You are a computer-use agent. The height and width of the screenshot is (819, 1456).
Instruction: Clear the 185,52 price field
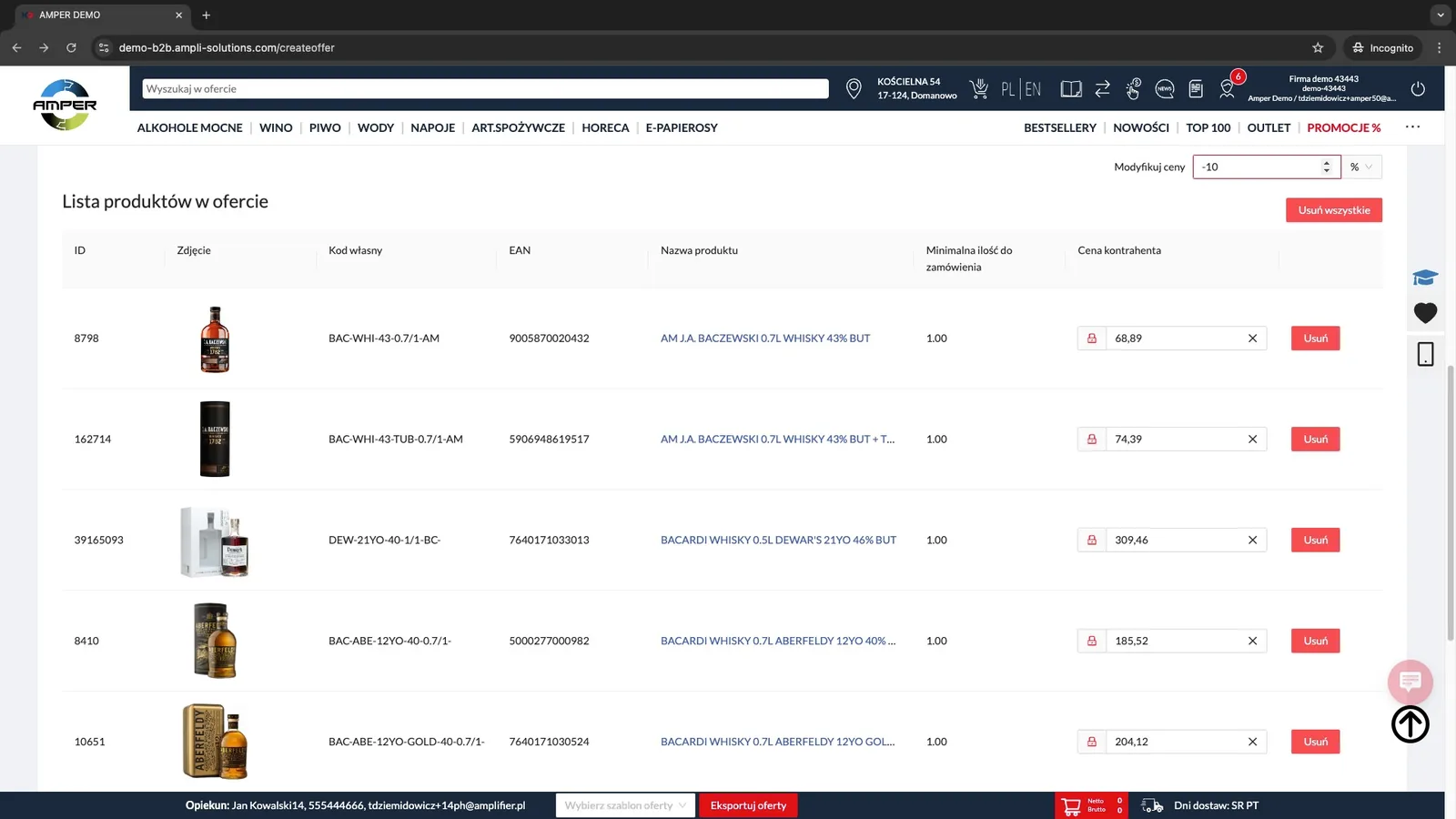coord(1252,642)
